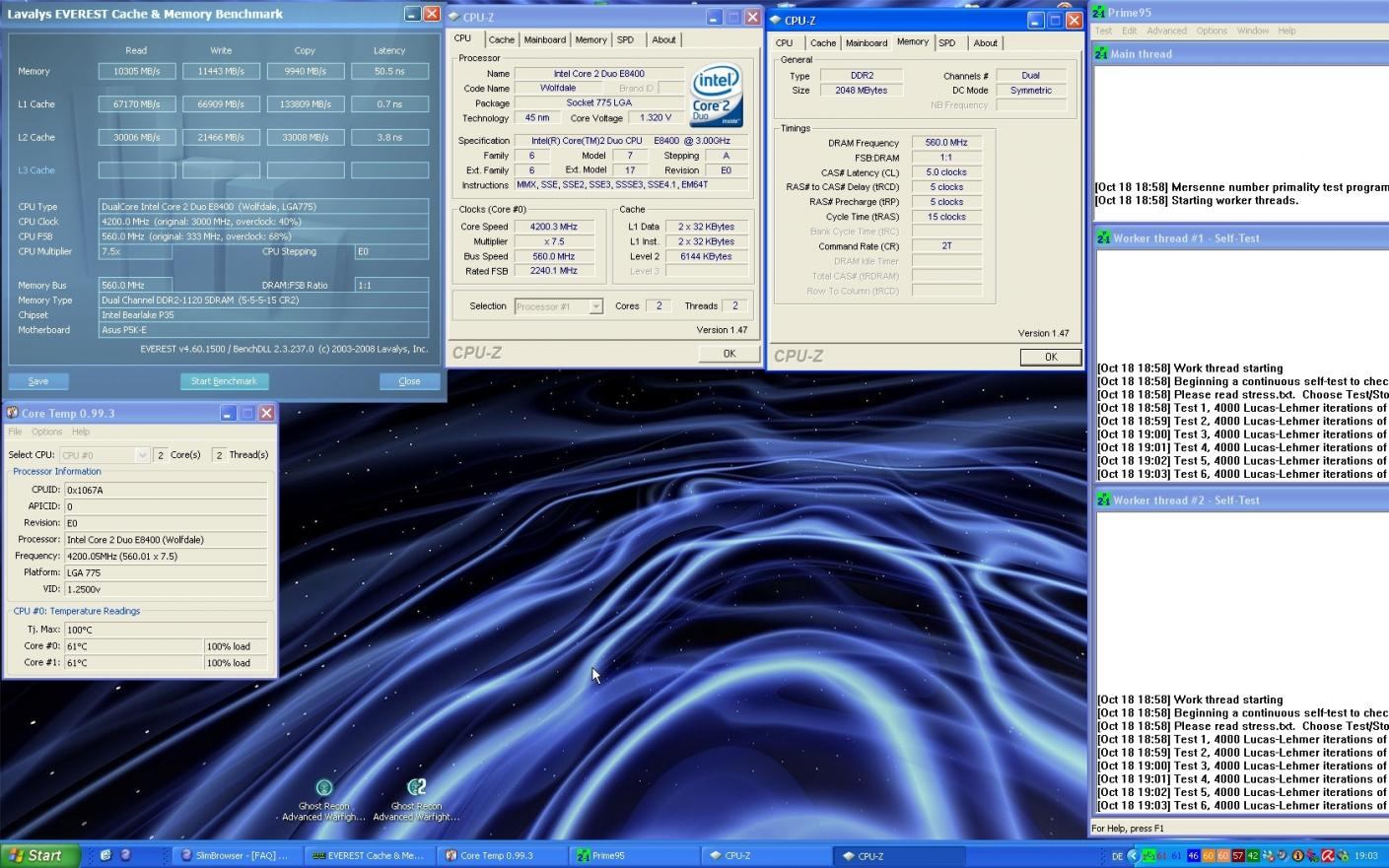Click Core Speed 4200.3 MHz field in CPU-Z
The height and width of the screenshot is (868, 1389).
[x=553, y=227]
